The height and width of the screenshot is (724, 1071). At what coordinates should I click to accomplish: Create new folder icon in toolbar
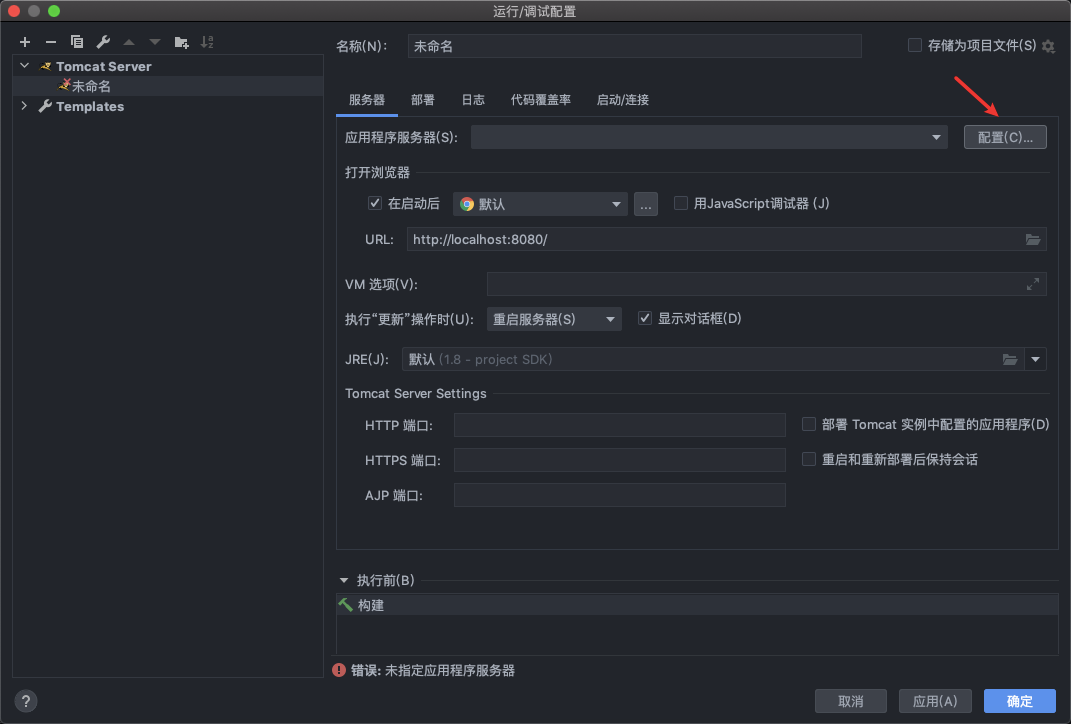(181, 42)
